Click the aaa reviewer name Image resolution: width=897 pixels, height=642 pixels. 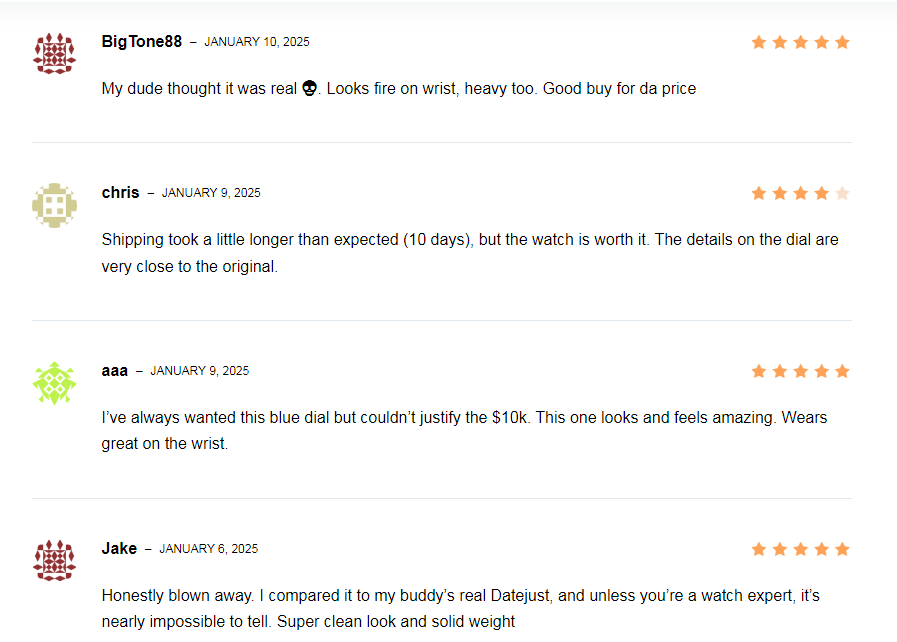point(114,371)
